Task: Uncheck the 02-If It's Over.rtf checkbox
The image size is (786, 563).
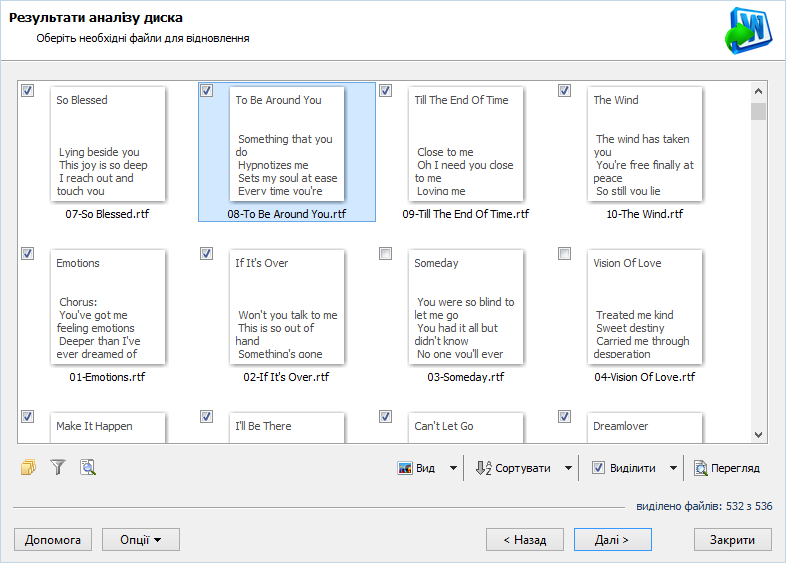Action: [x=207, y=254]
